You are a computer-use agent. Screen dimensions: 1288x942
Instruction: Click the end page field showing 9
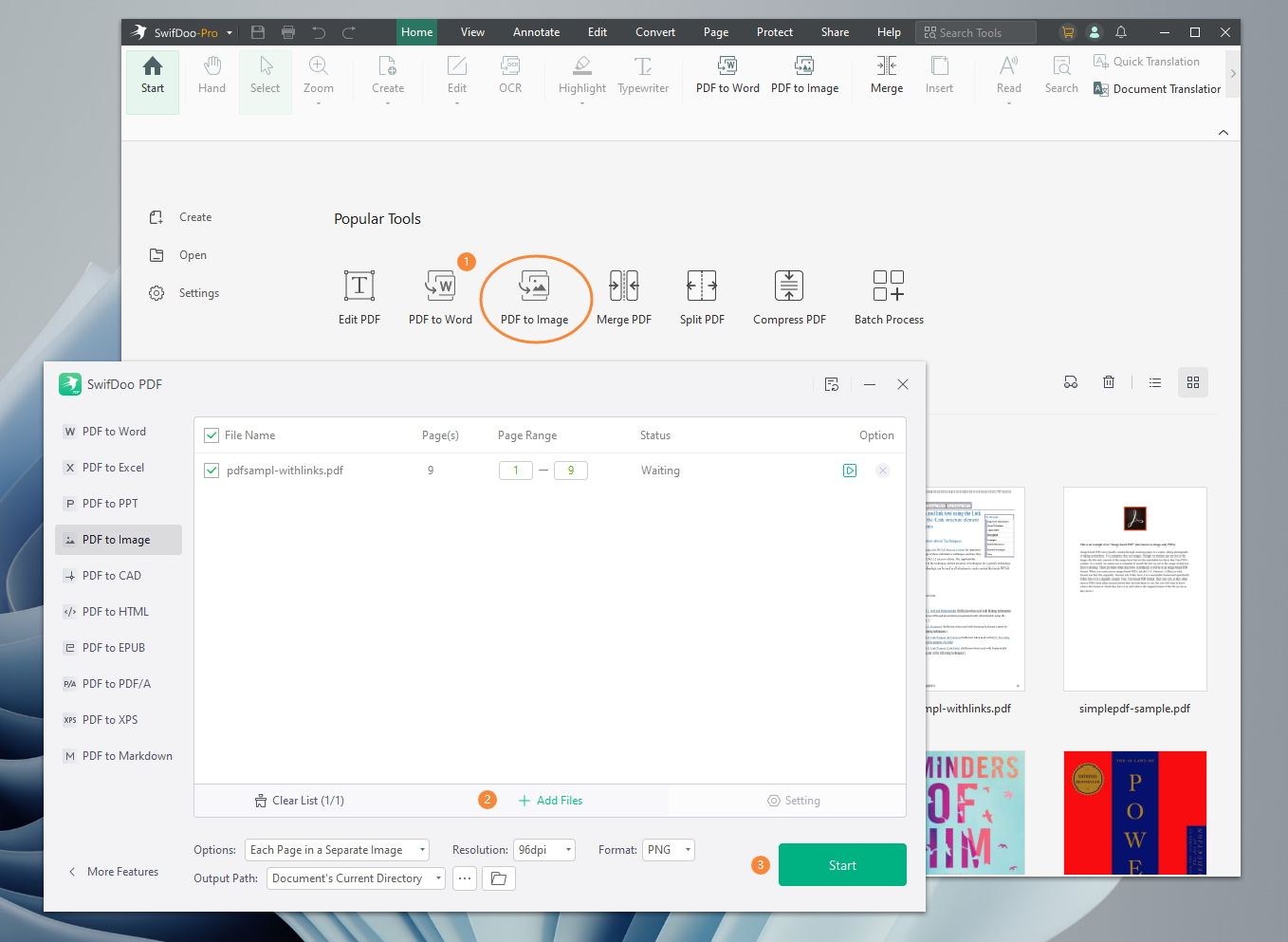571,471
